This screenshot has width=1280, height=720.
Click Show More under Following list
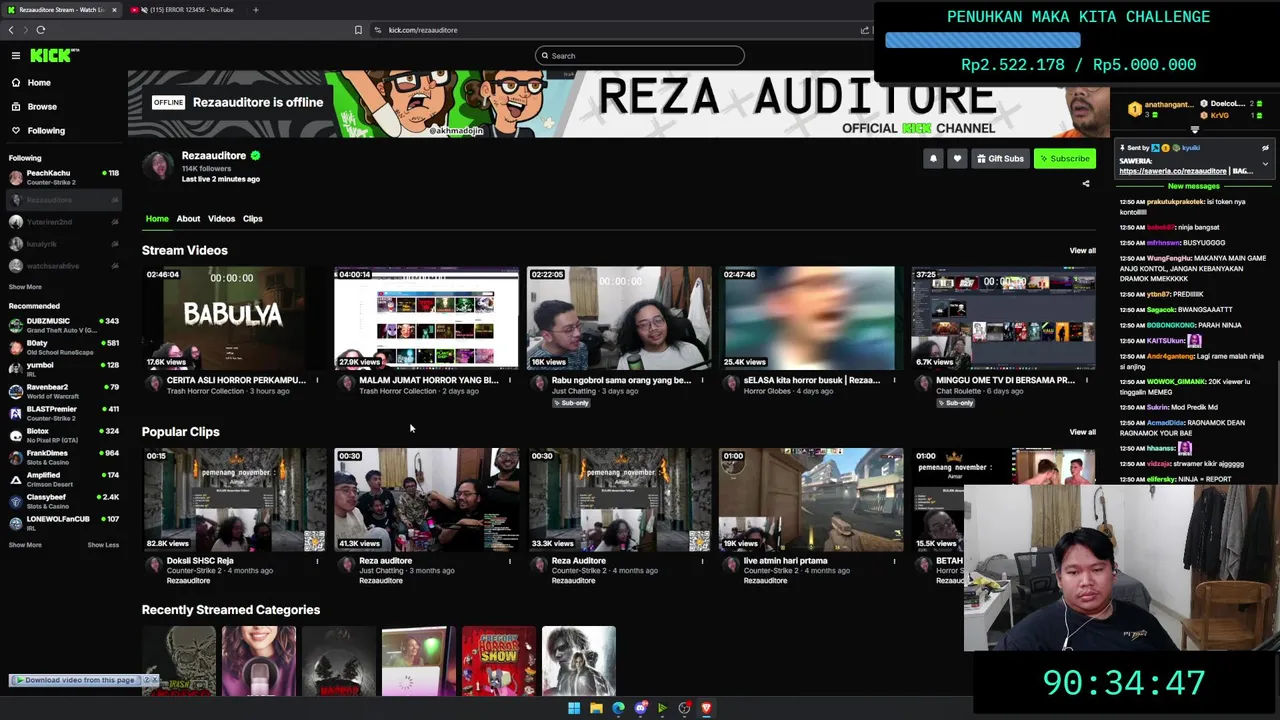[x=25, y=287]
